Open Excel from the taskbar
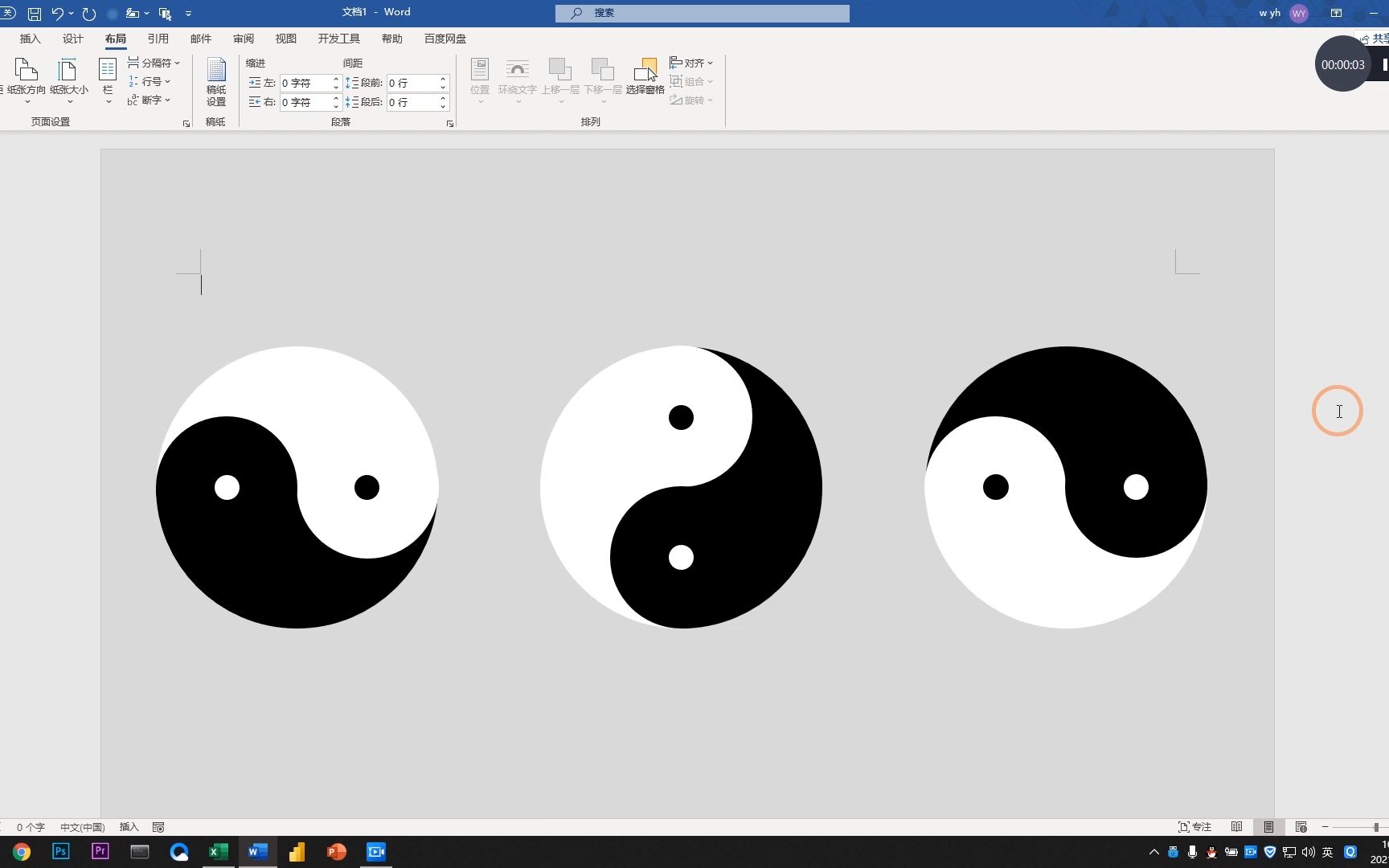The width and height of the screenshot is (1389, 868). 218,851
